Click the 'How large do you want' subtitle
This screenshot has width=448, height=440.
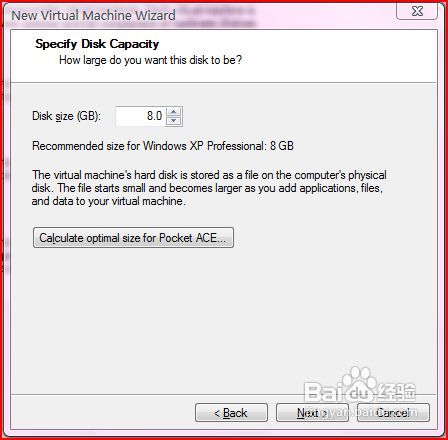click(x=150, y=60)
